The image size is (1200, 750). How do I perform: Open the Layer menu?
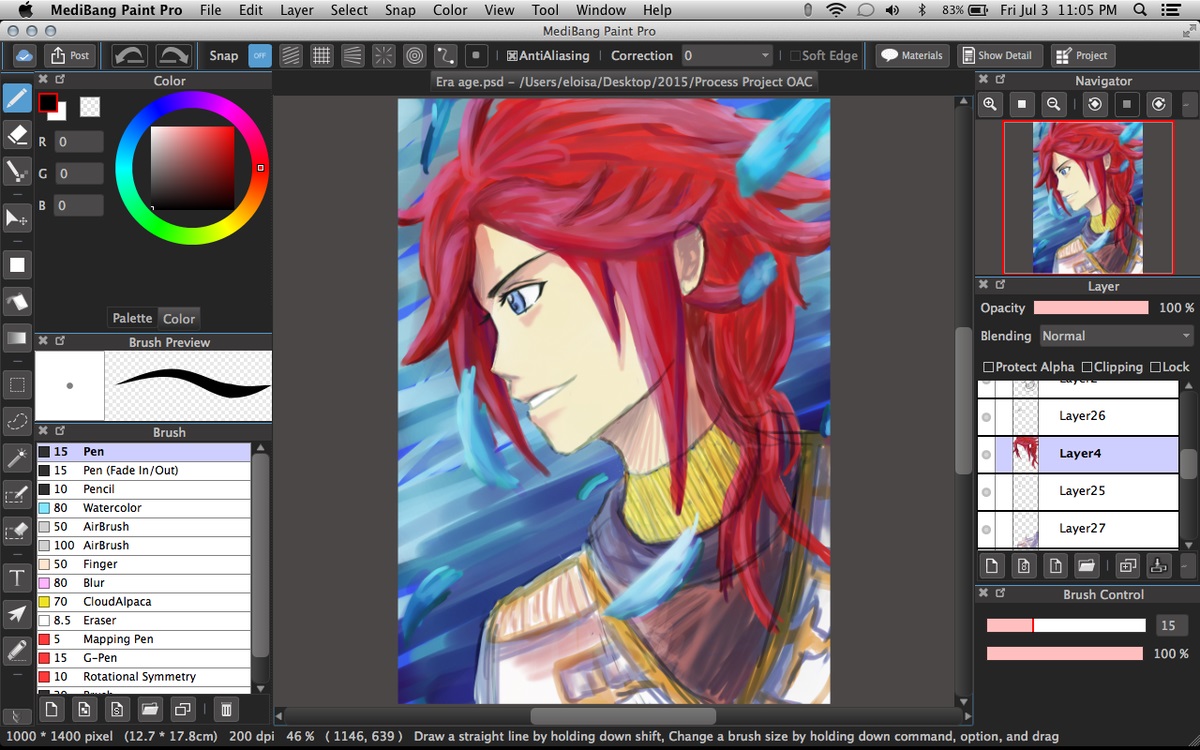click(297, 10)
